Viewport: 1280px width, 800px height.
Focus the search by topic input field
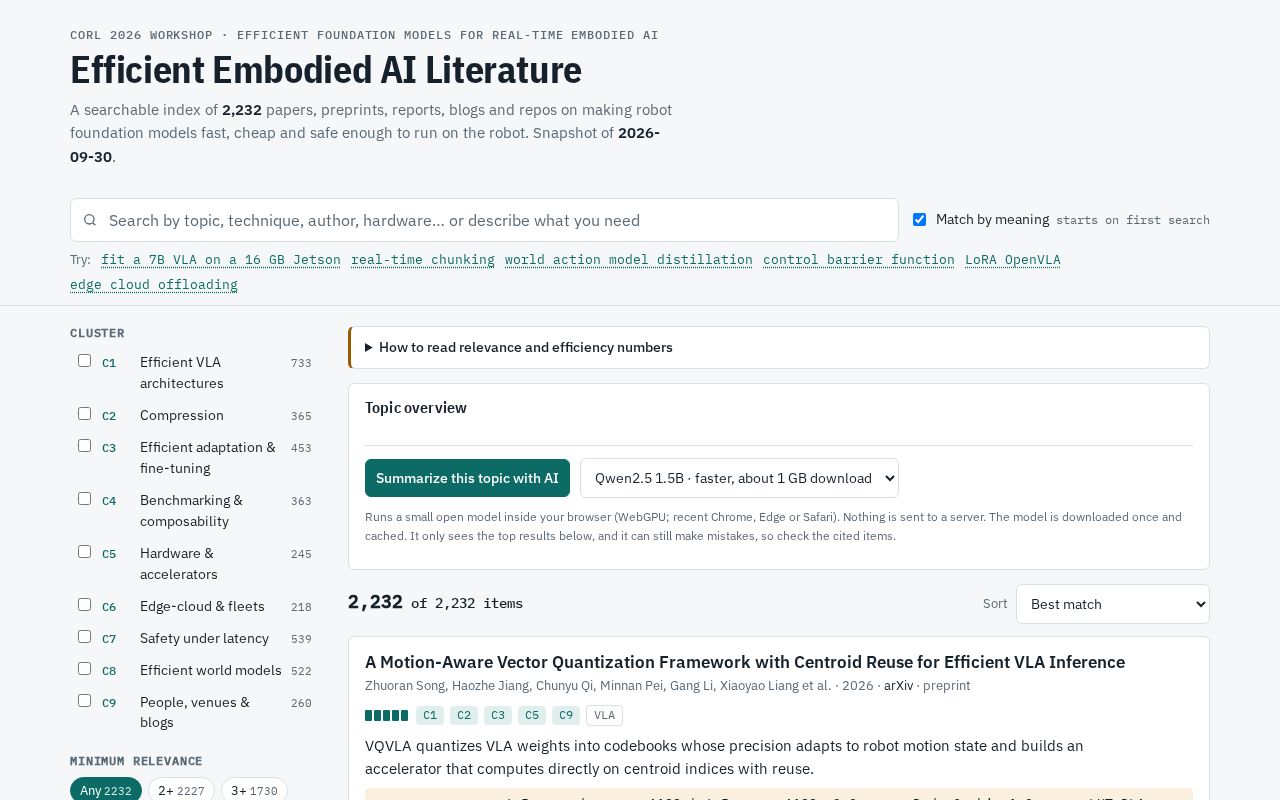(484, 220)
